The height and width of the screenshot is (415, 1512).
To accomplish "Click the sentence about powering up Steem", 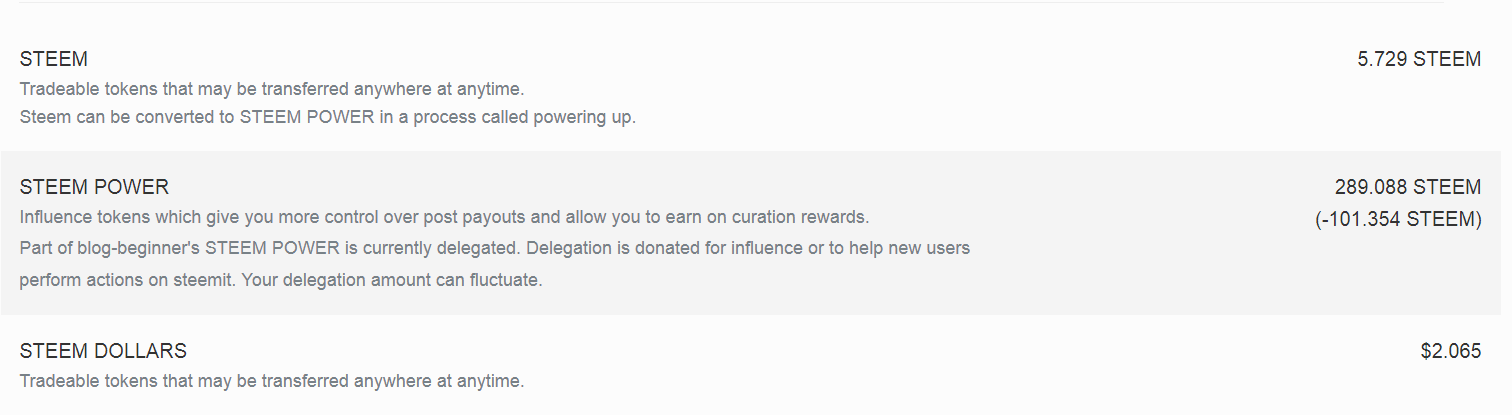I will (327, 117).
